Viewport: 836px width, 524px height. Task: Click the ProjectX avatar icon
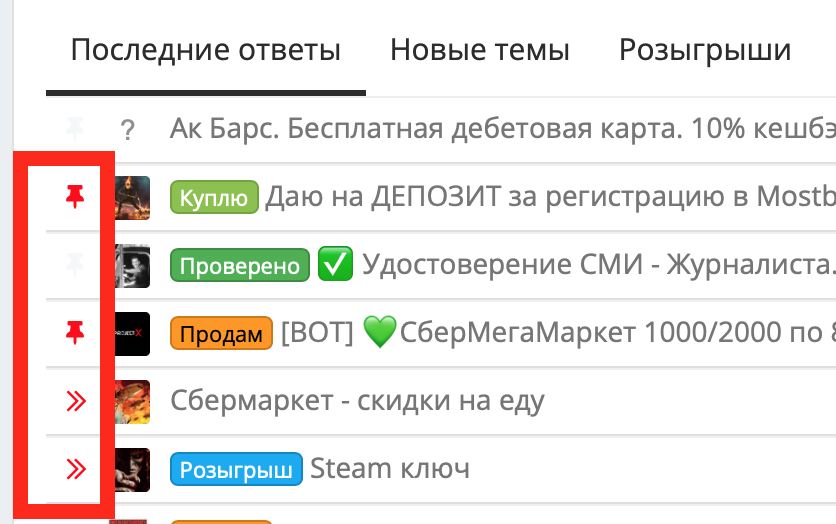(x=132, y=334)
